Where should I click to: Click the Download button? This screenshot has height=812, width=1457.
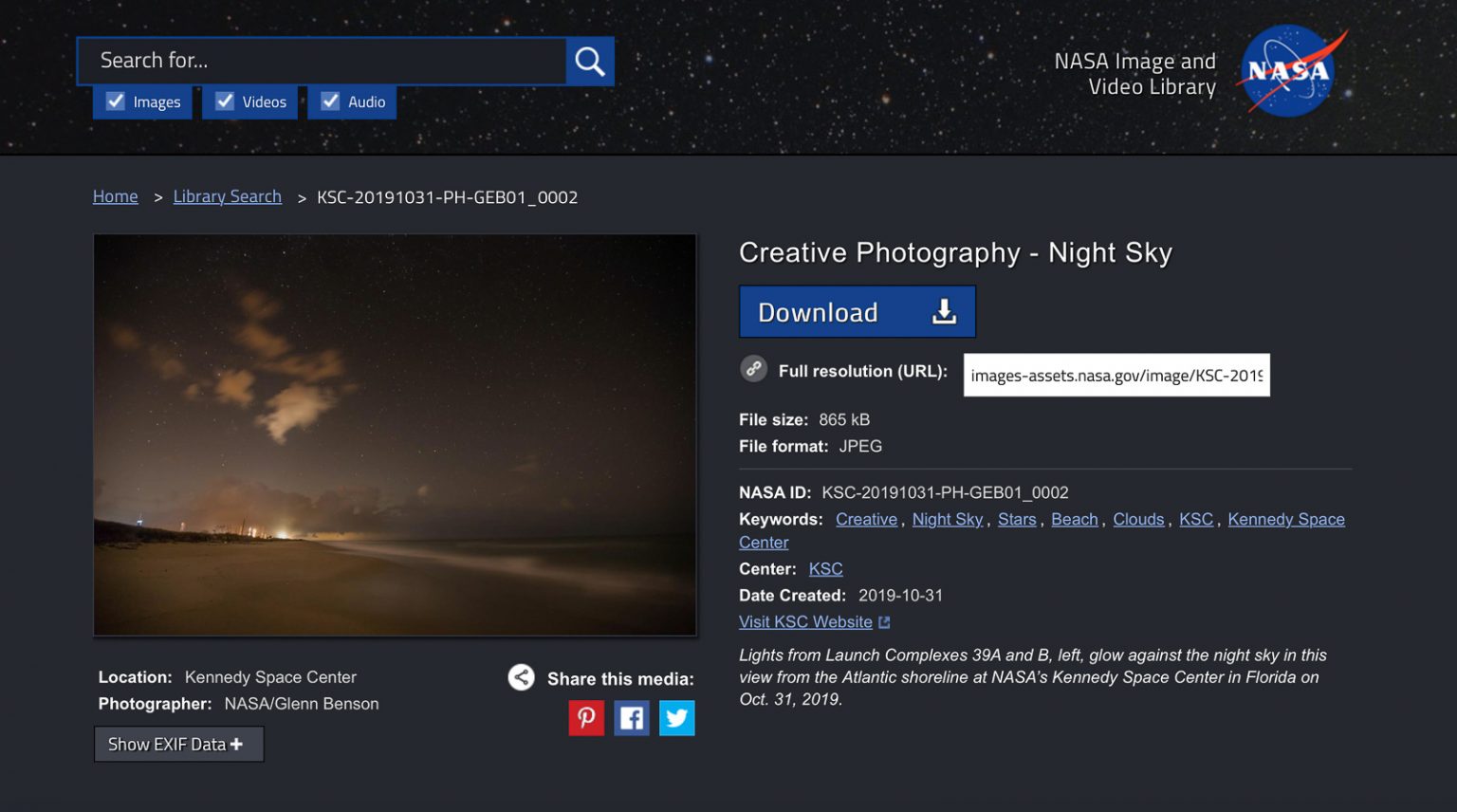833,311
